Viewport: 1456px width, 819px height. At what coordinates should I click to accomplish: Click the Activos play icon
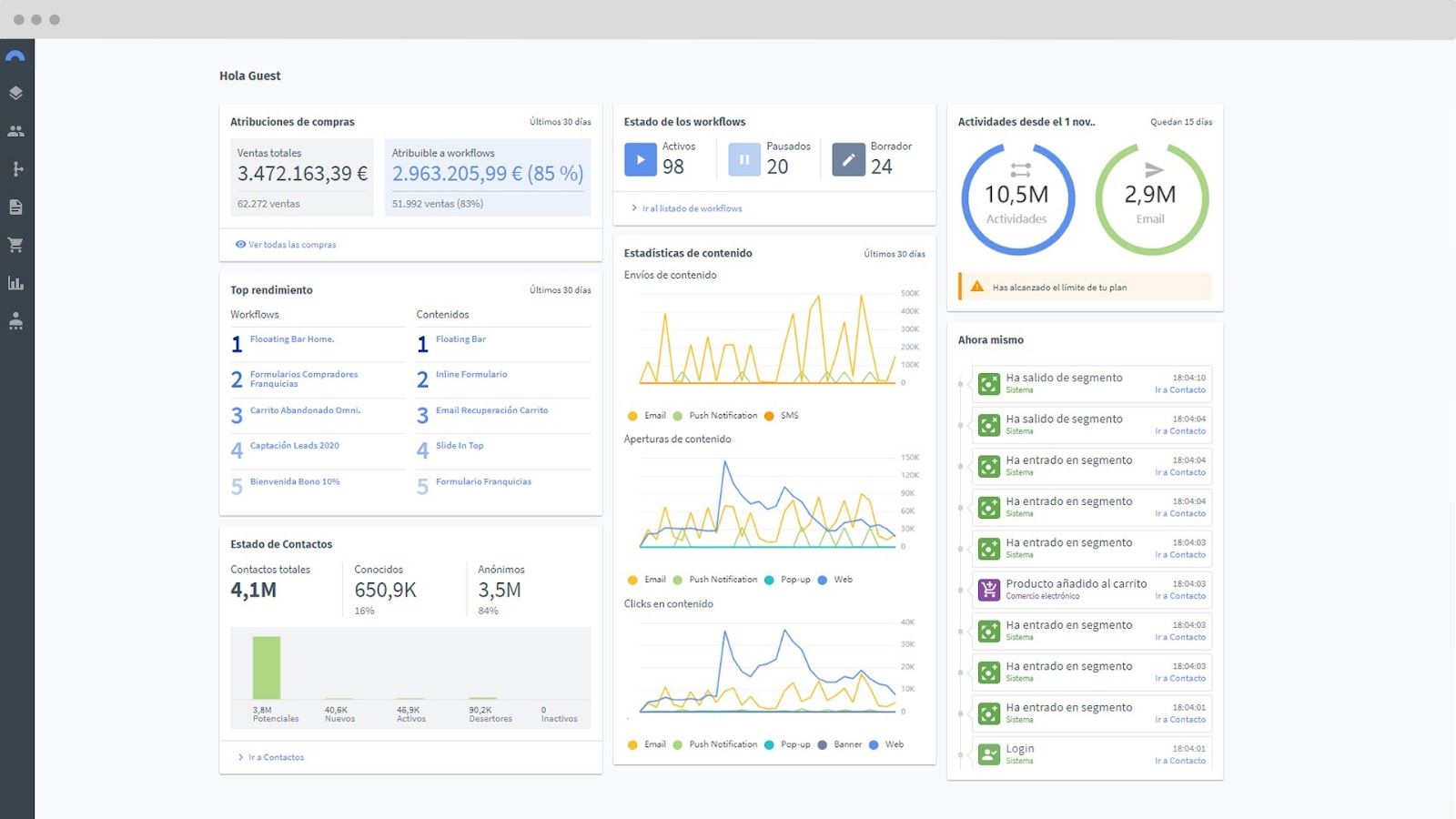pos(641,159)
